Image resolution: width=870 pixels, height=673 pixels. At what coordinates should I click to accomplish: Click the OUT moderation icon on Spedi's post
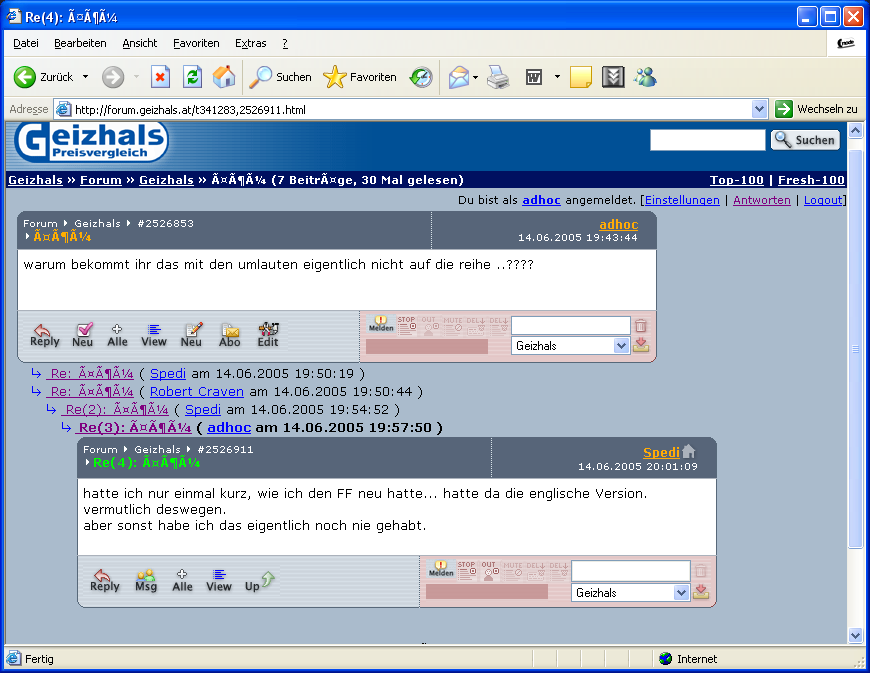coord(490,570)
